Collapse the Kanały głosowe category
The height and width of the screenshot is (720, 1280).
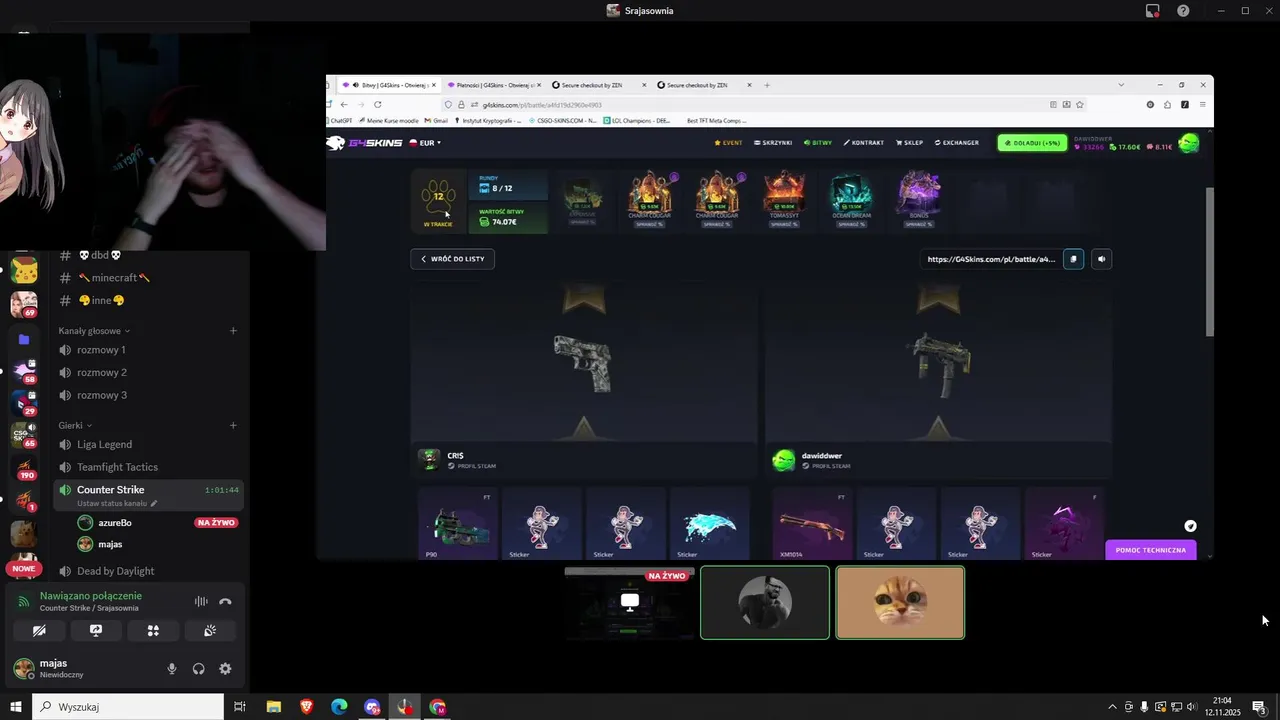[94, 331]
